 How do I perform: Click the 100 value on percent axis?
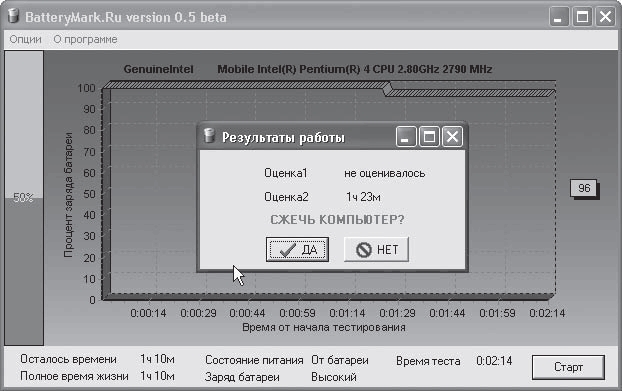click(86, 88)
